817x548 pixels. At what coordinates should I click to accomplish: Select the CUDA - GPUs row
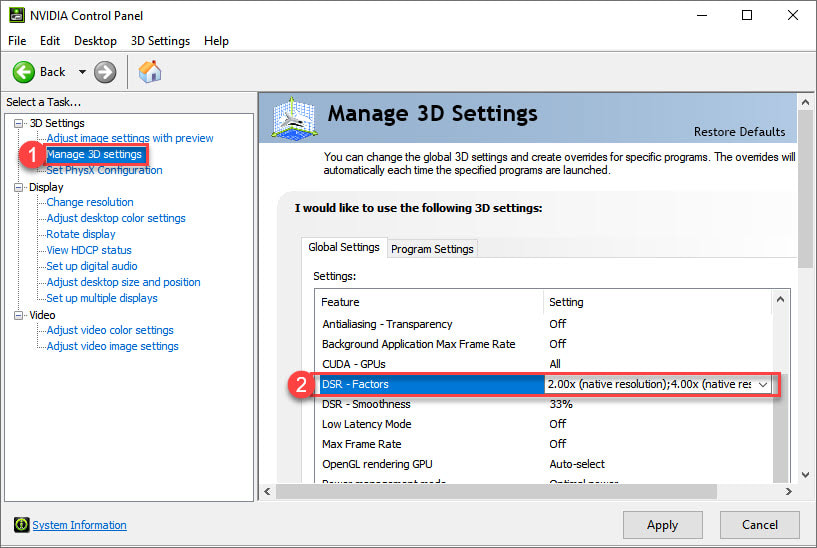pos(543,364)
